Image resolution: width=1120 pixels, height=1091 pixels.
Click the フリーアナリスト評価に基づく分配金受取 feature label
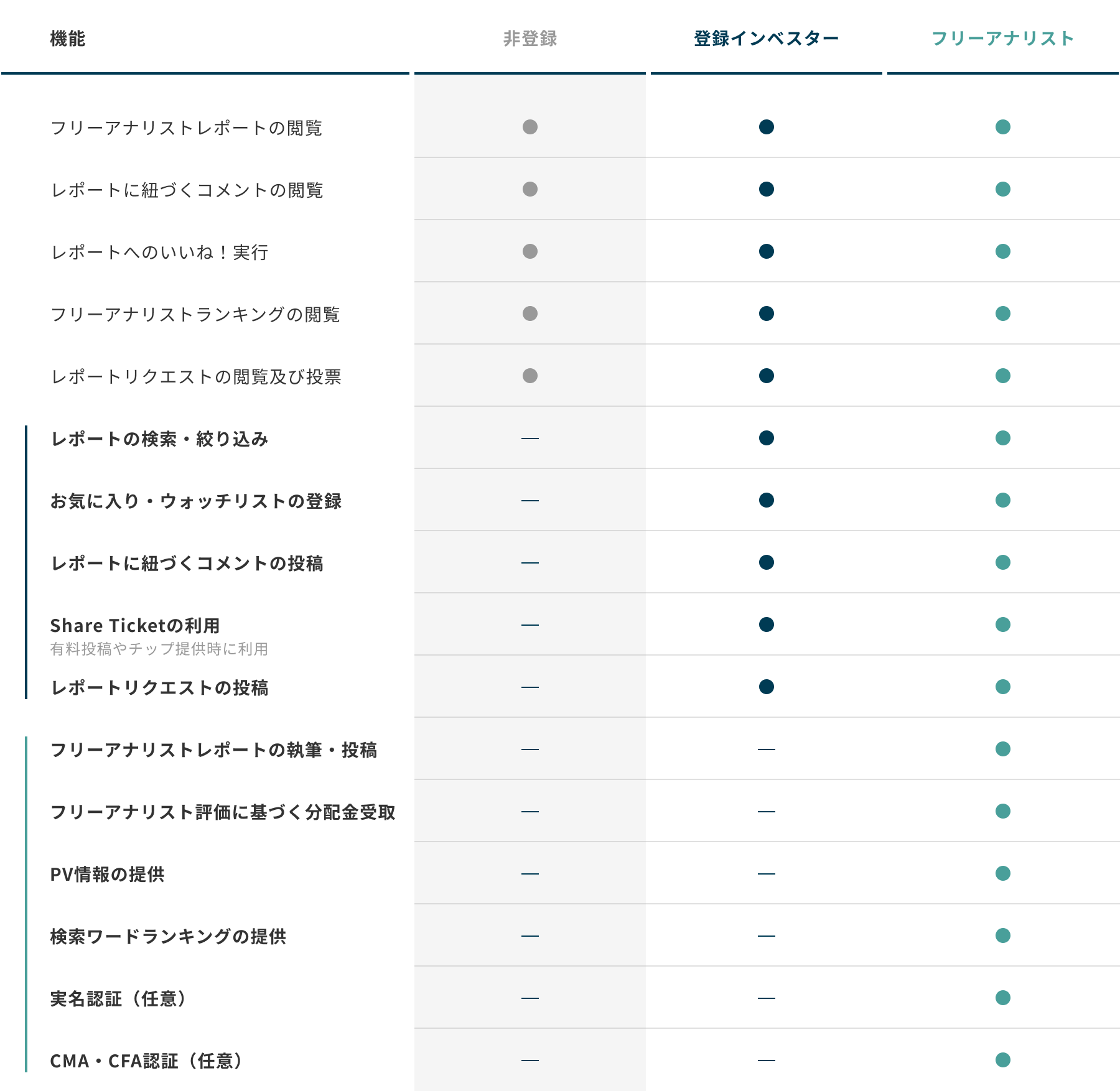tap(223, 812)
